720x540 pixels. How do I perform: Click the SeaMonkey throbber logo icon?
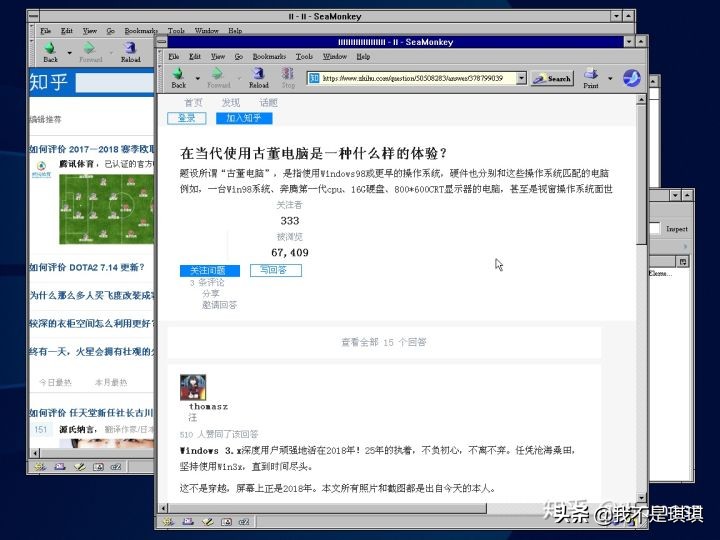click(x=632, y=78)
